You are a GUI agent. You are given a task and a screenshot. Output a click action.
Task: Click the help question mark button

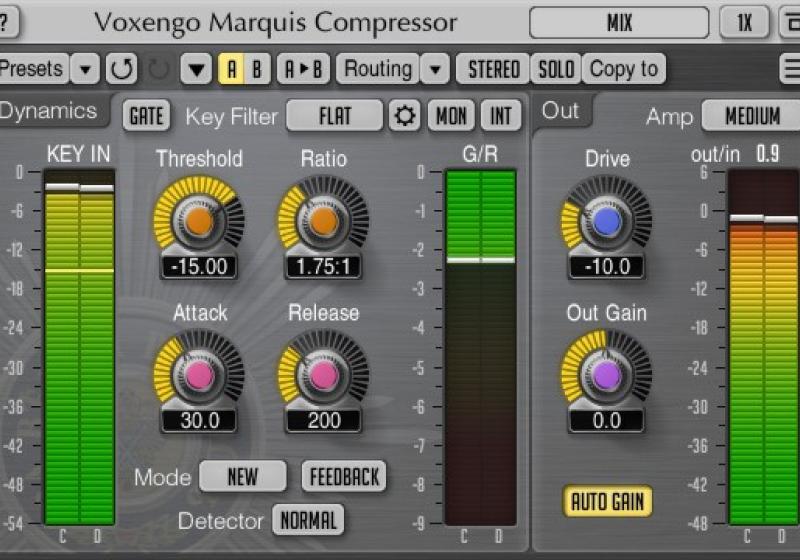pyautogui.click(x=7, y=22)
